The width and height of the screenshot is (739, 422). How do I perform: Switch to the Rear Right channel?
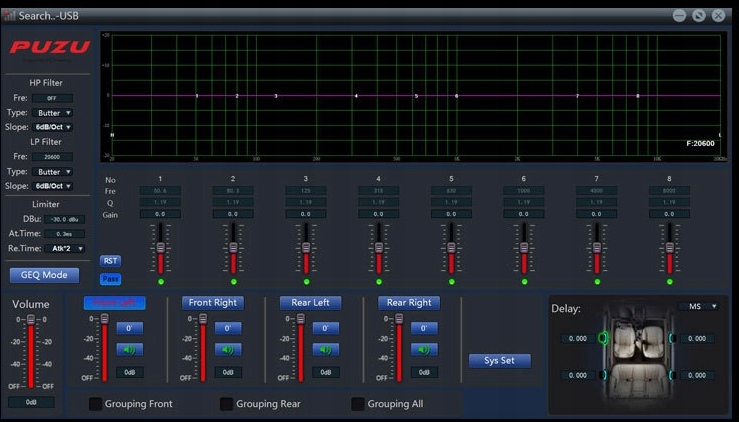(x=409, y=303)
